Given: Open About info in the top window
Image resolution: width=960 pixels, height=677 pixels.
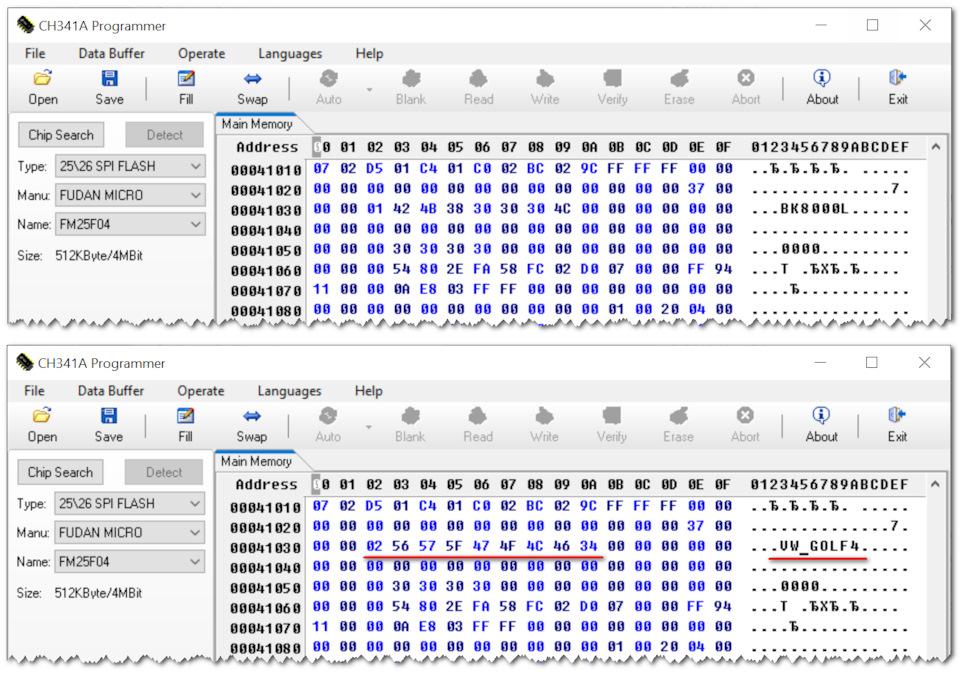Looking at the screenshot, I should pyautogui.click(x=822, y=88).
